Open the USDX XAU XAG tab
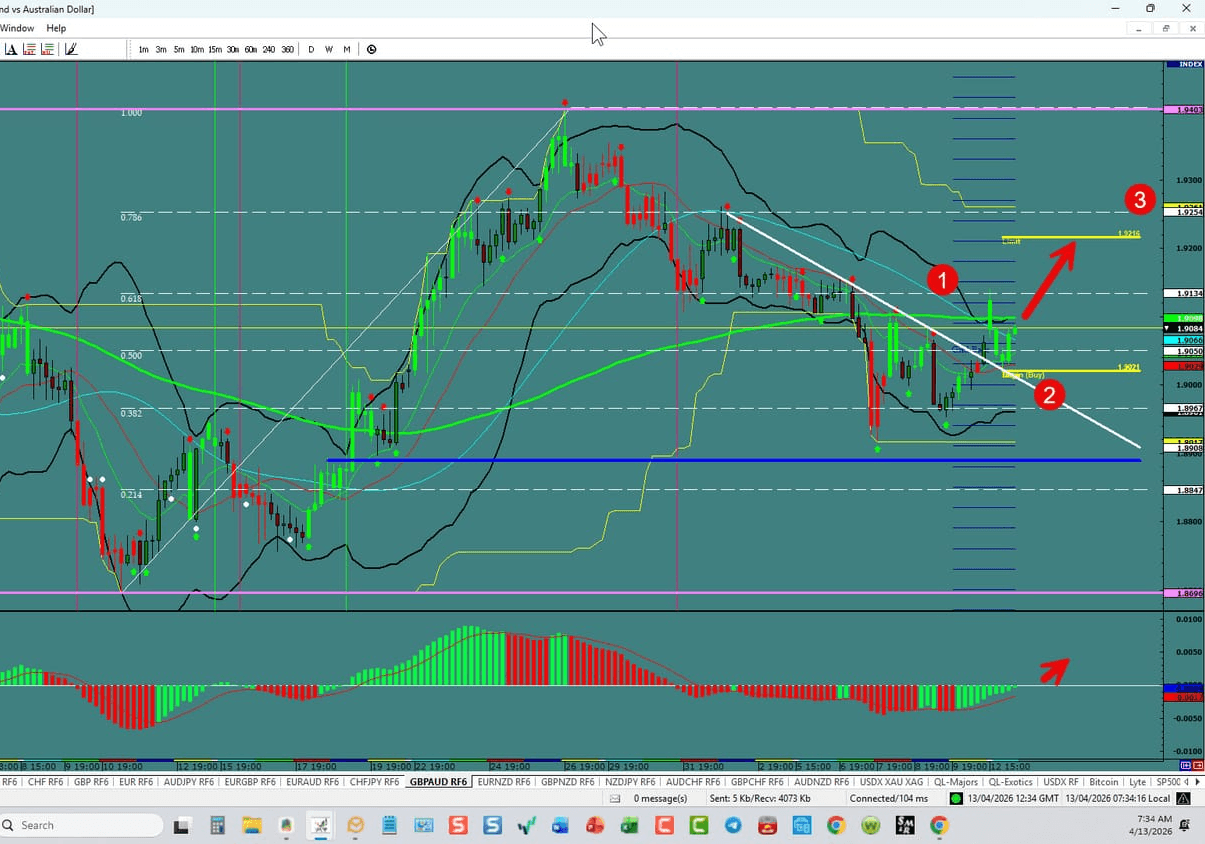Image resolution: width=1205 pixels, height=844 pixels. [891, 782]
